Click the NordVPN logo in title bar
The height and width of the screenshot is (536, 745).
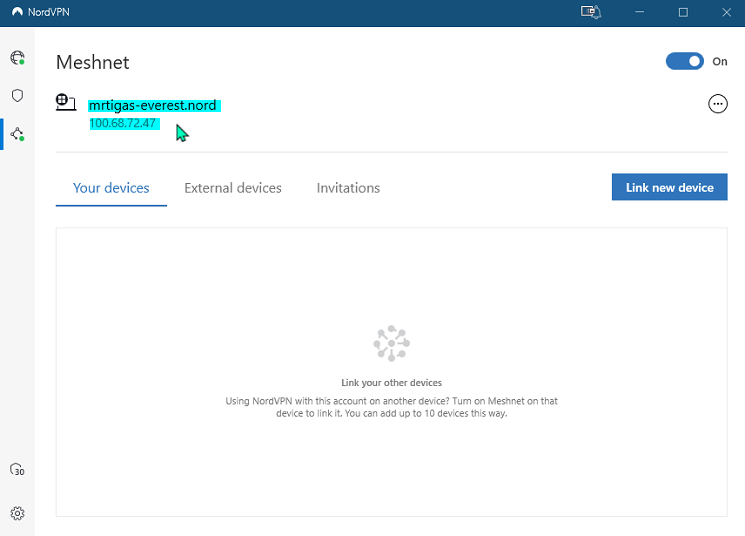(17, 12)
